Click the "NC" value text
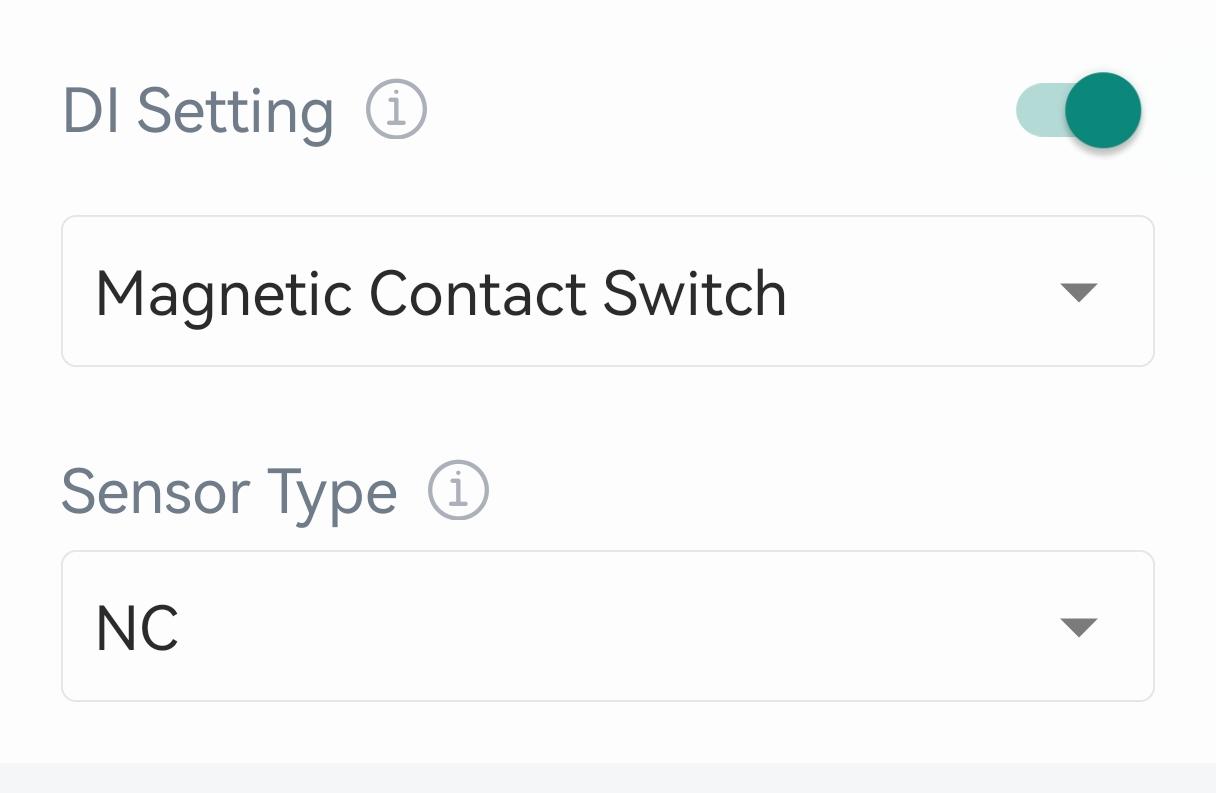The image size is (1216, 793). coord(137,629)
